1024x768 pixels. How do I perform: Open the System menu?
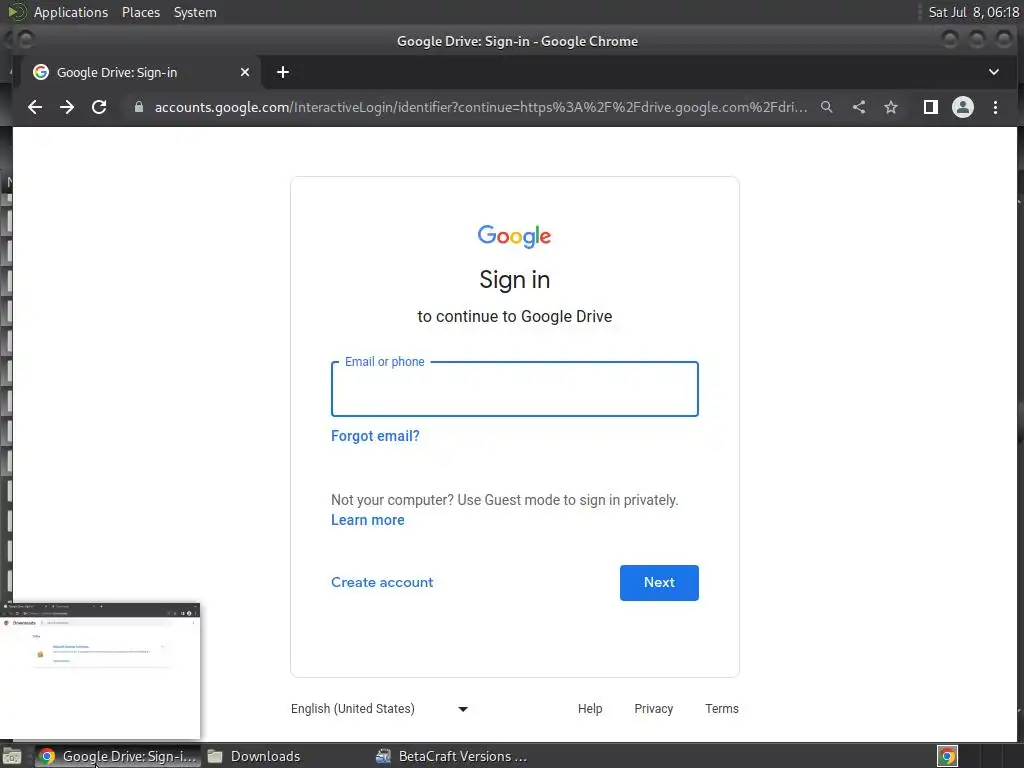point(195,12)
